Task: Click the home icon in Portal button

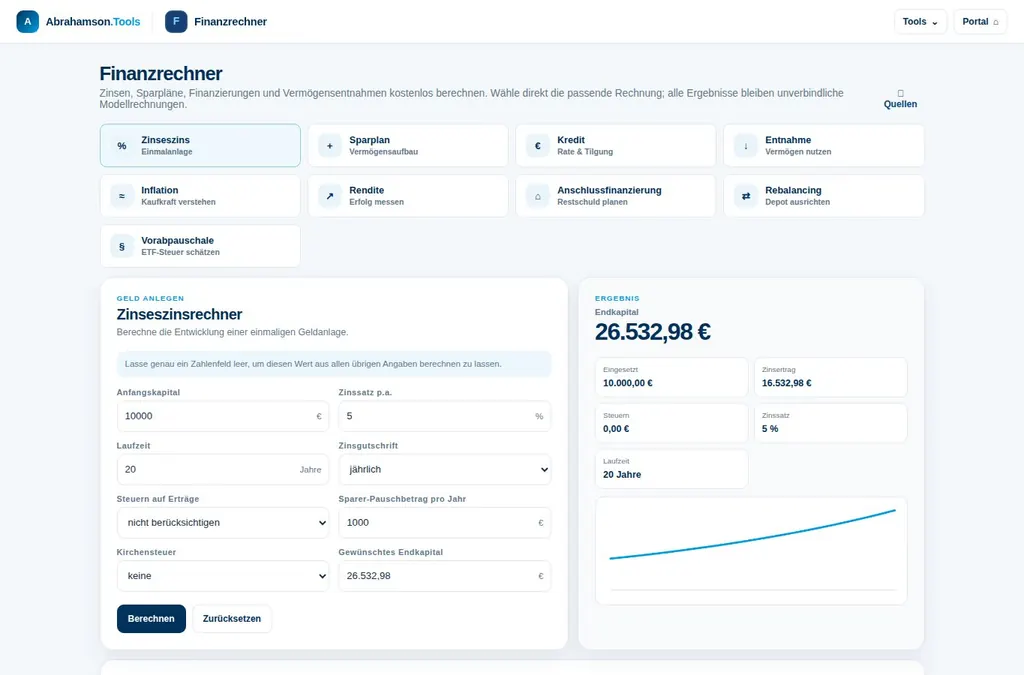Action: pos(996,22)
